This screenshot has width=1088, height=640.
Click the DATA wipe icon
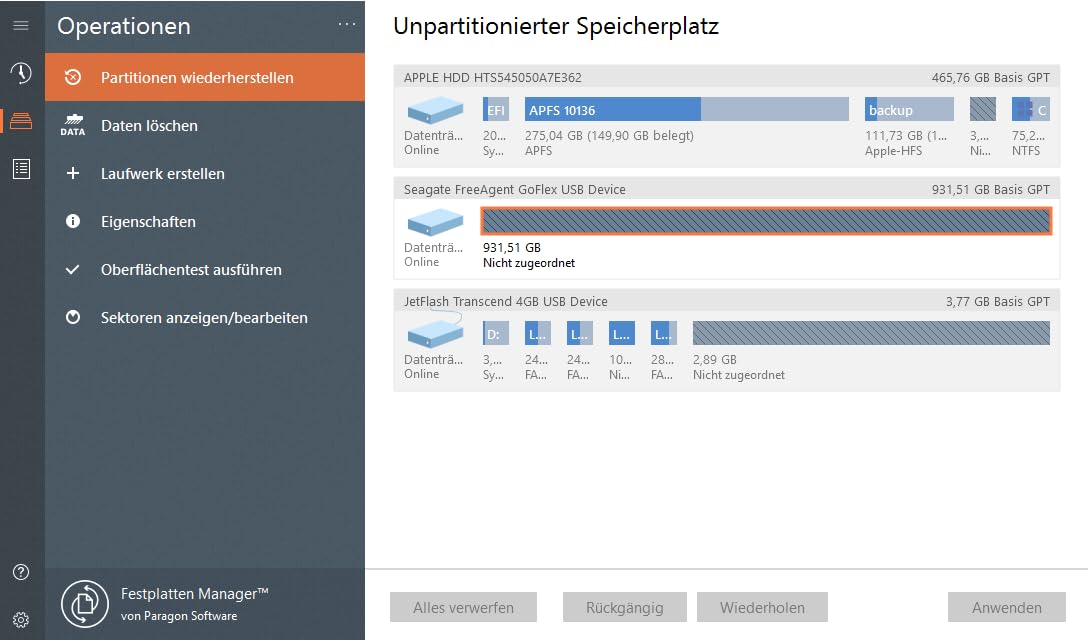pyautogui.click(x=73, y=125)
